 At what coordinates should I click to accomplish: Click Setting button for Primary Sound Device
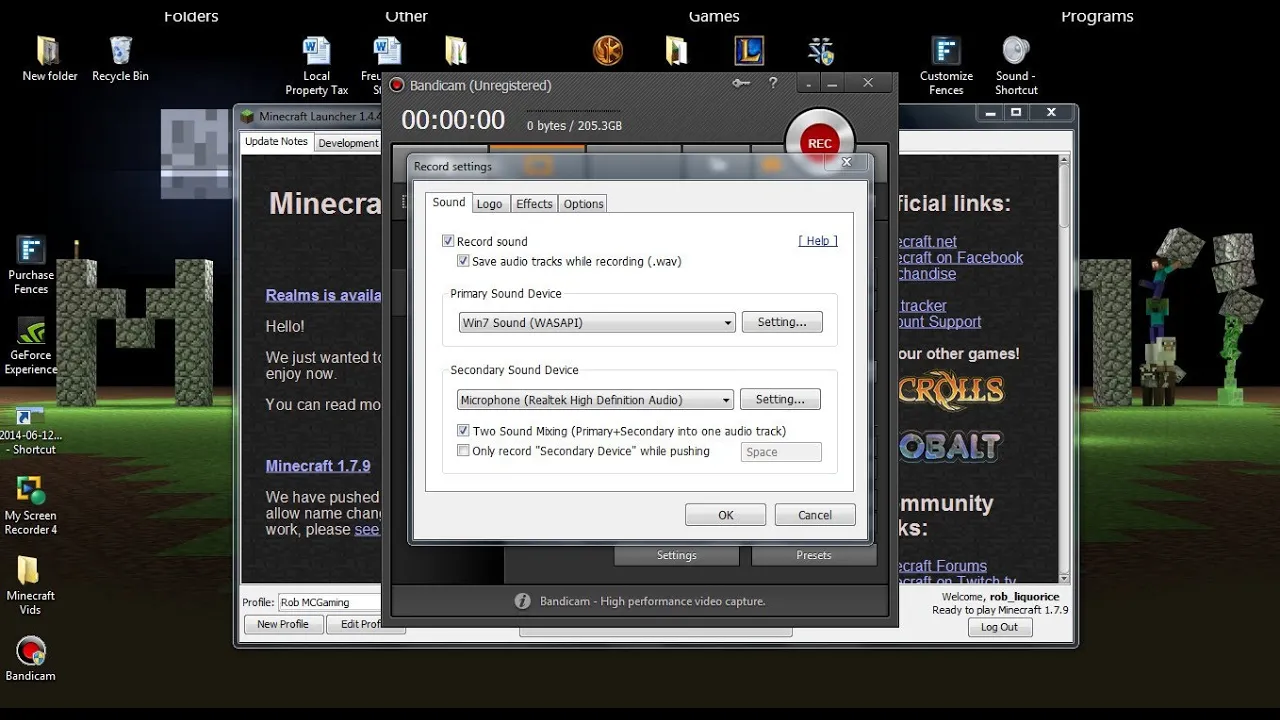(x=782, y=322)
